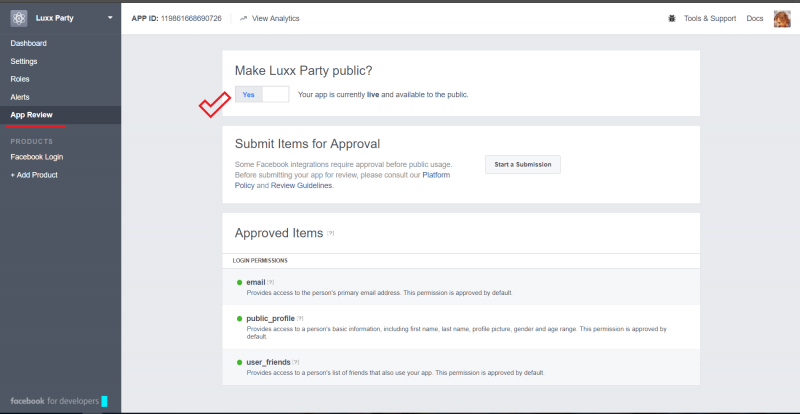Go to Dashboard in sidebar

(29, 43)
